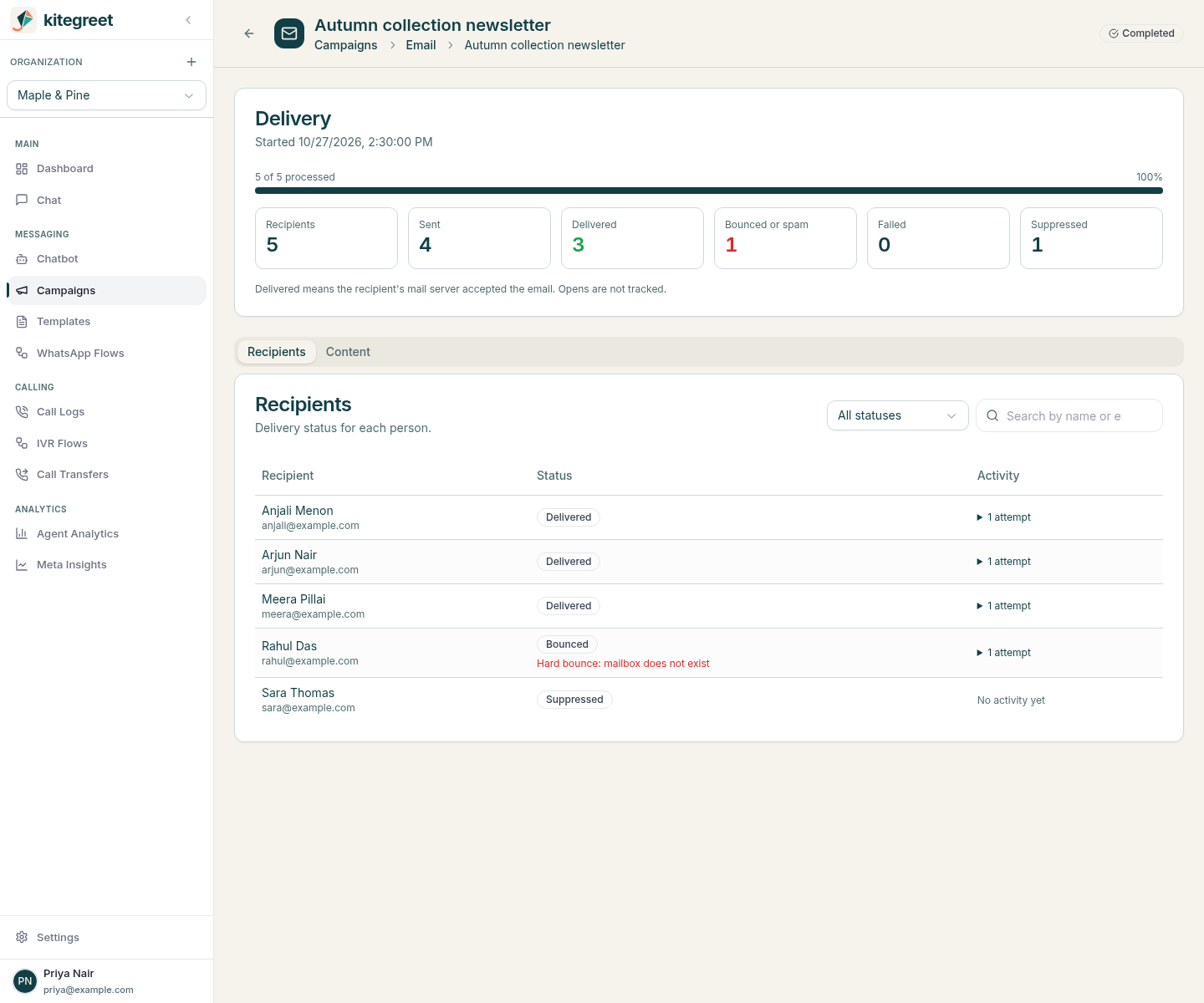The width and height of the screenshot is (1204, 1003).
Task: Open Meta Insights
Action: (x=106, y=565)
